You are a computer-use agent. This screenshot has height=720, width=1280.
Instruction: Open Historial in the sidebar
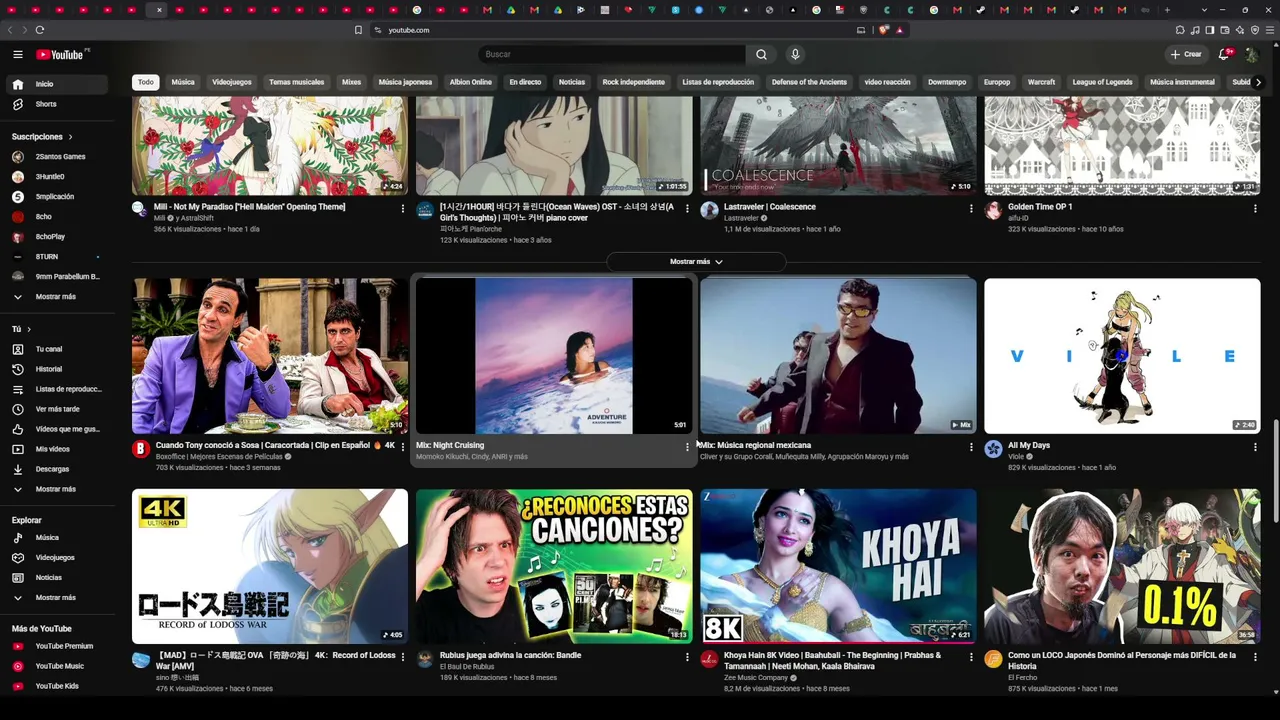pyautogui.click(x=58, y=369)
